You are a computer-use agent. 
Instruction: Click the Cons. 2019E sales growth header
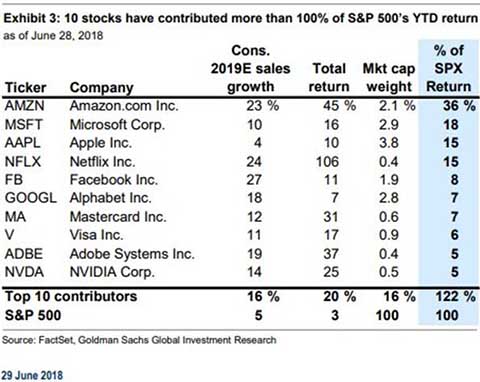coord(250,69)
